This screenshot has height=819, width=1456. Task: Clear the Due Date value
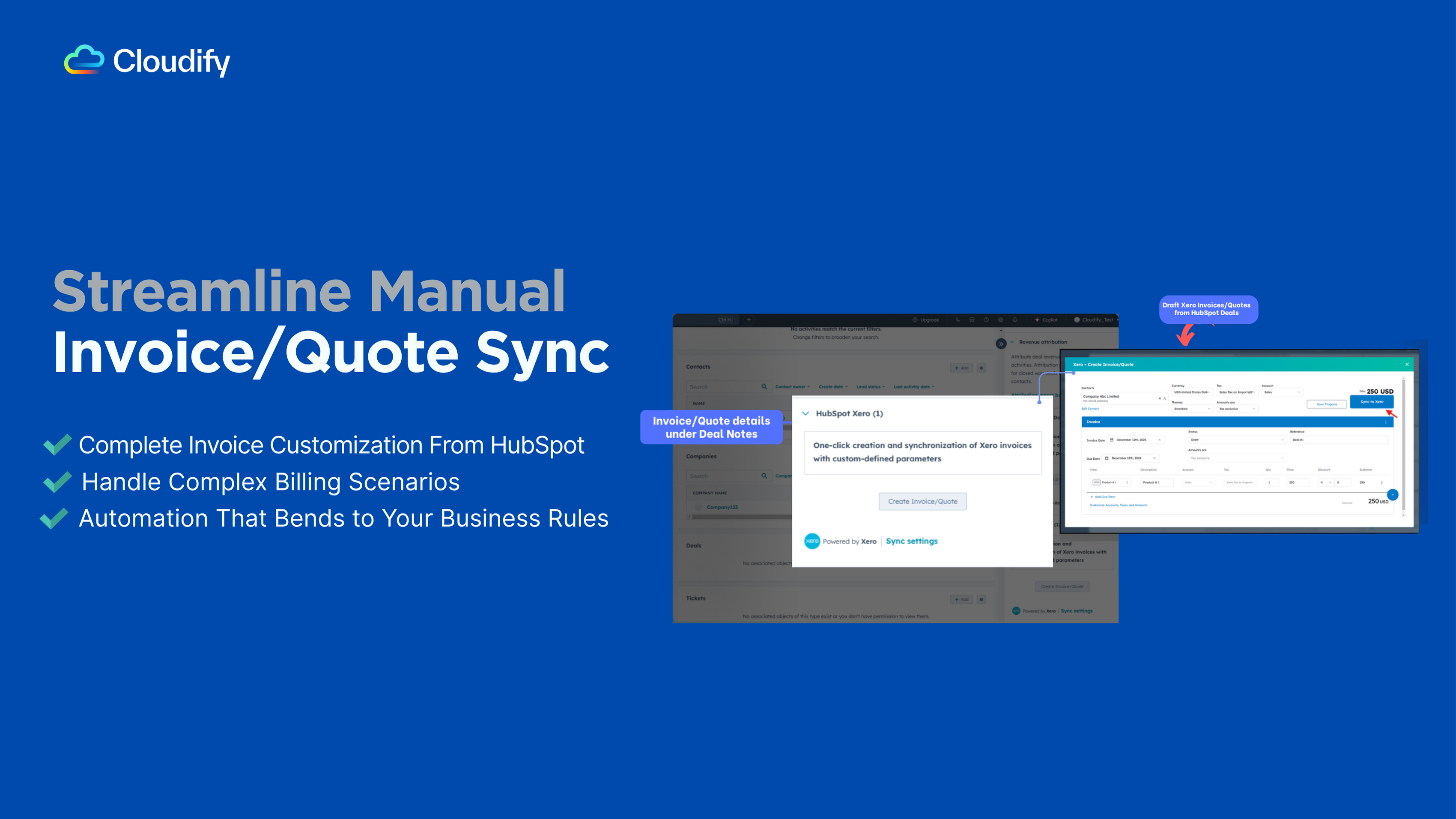pos(1155,458)
